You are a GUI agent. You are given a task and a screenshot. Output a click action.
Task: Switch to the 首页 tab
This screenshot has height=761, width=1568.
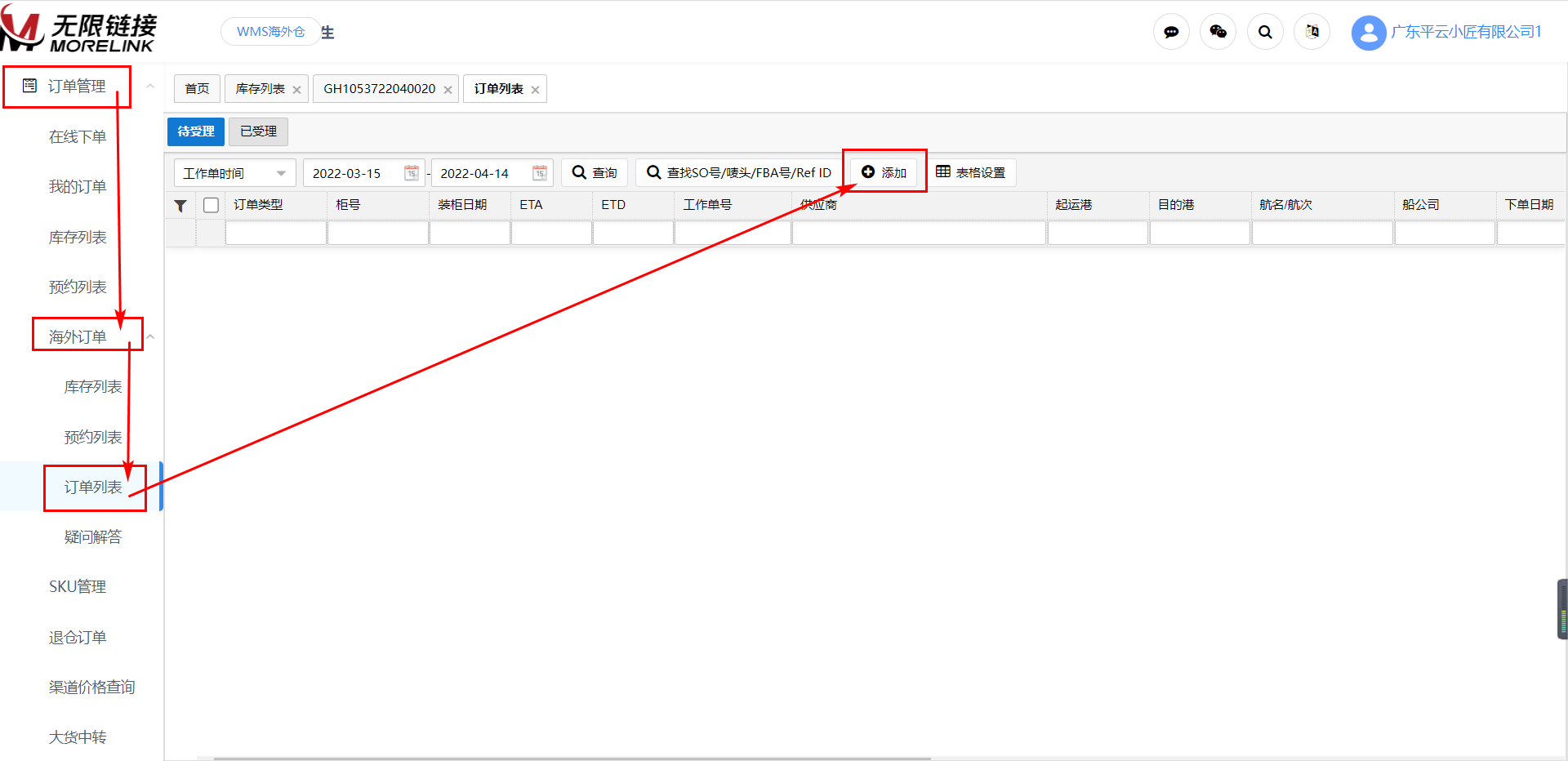(197, 88)
